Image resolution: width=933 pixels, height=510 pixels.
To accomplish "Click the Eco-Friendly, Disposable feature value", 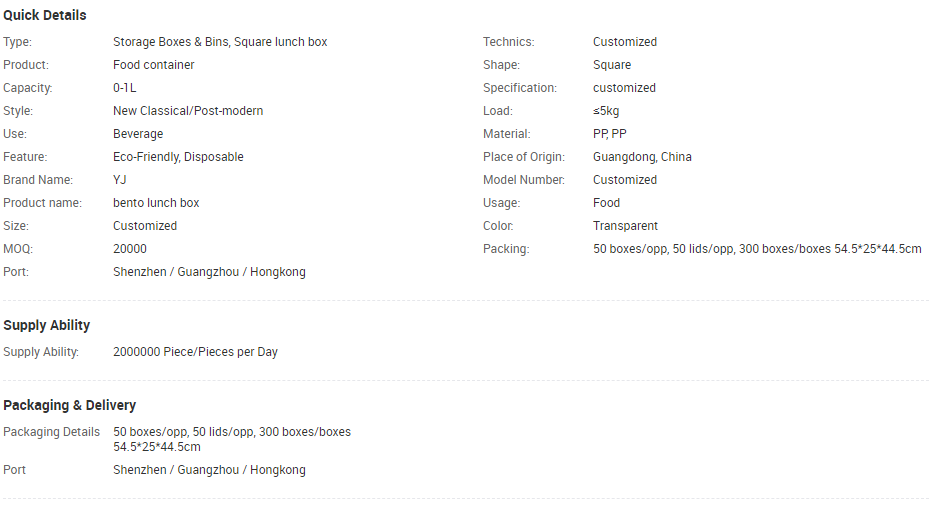I will pyautogui.click(x=178, y=157).
